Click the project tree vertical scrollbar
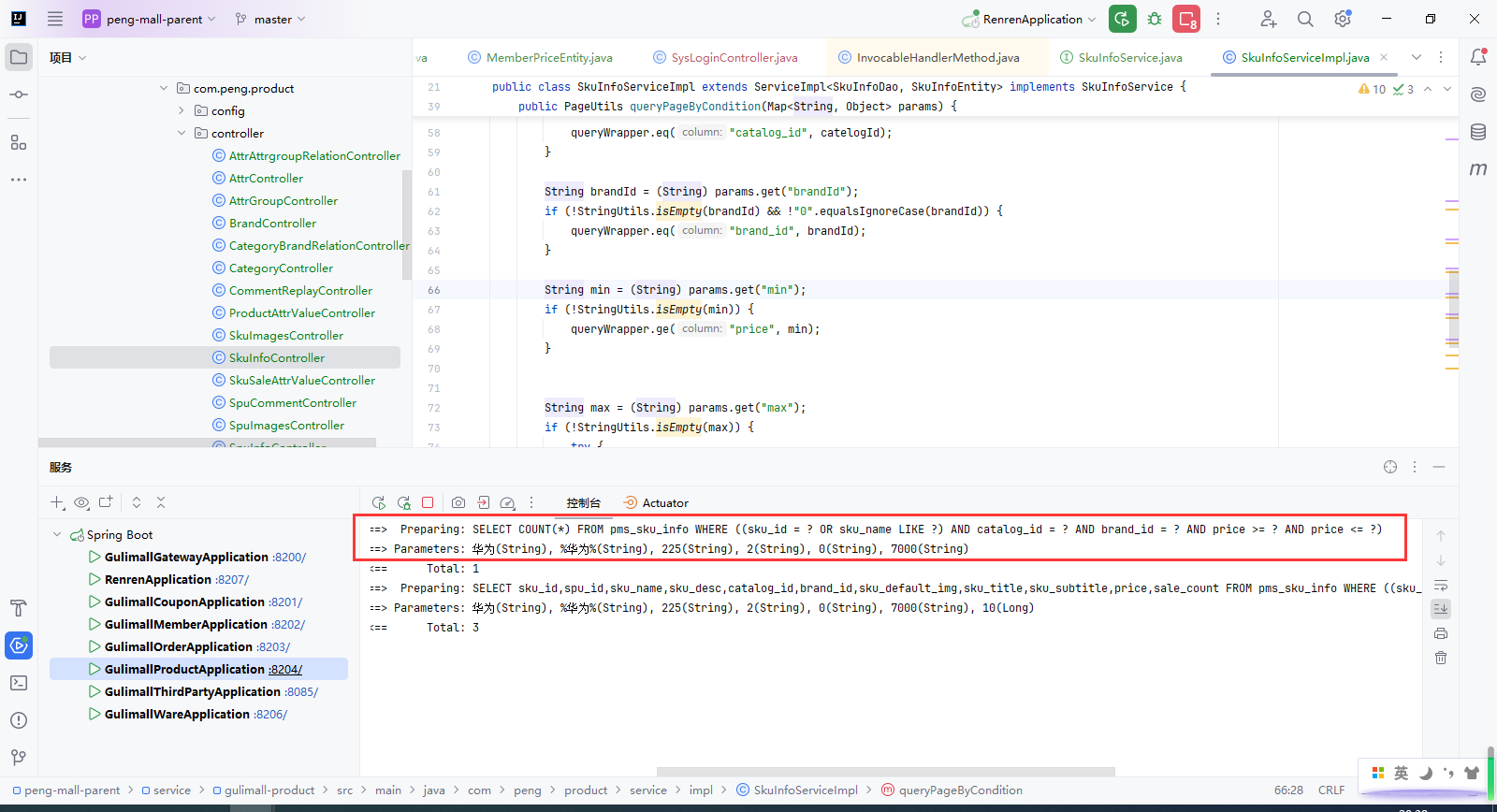The image size is (1497, 812). coord(406,225)
